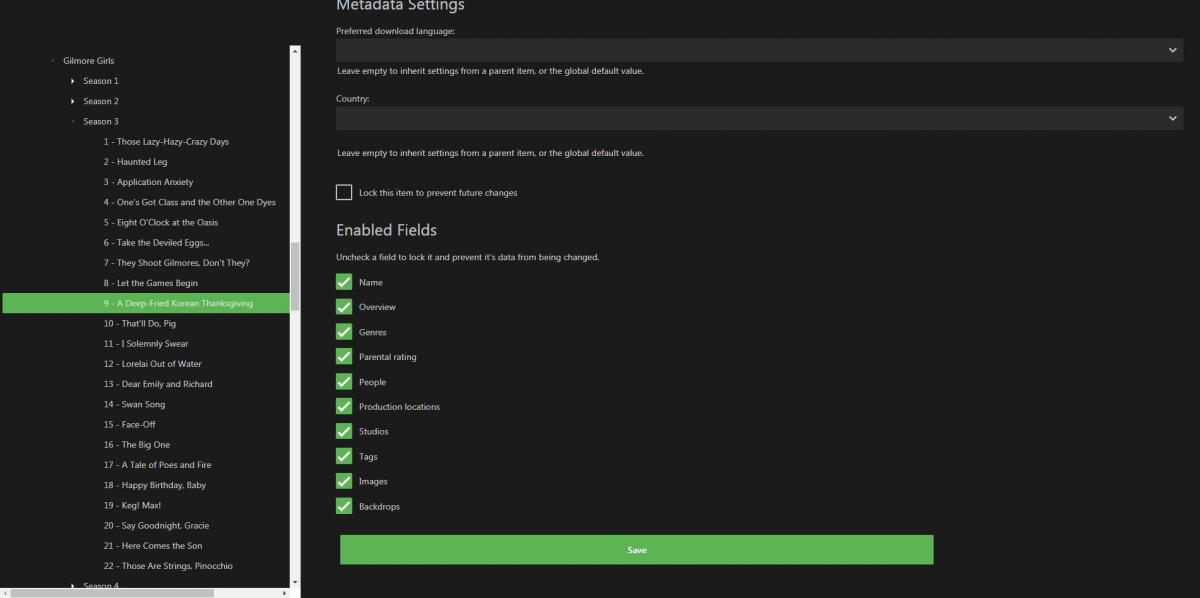Select episode 10 - That'll Do, Pig
Viewport: 1200px width, 598px height.
coord(139,324)
